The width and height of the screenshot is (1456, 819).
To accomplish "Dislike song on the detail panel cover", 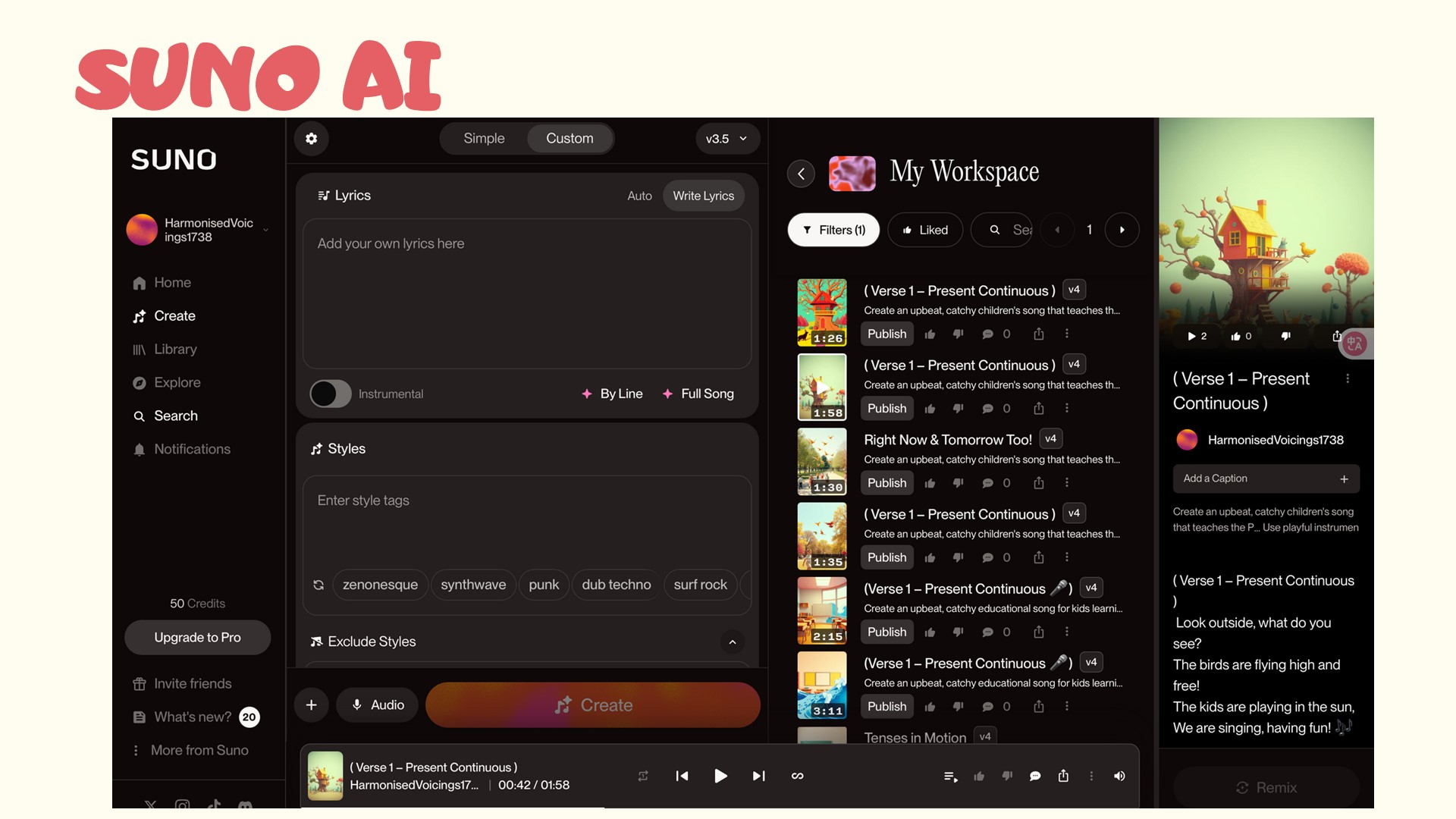I will pos(1286,336).
